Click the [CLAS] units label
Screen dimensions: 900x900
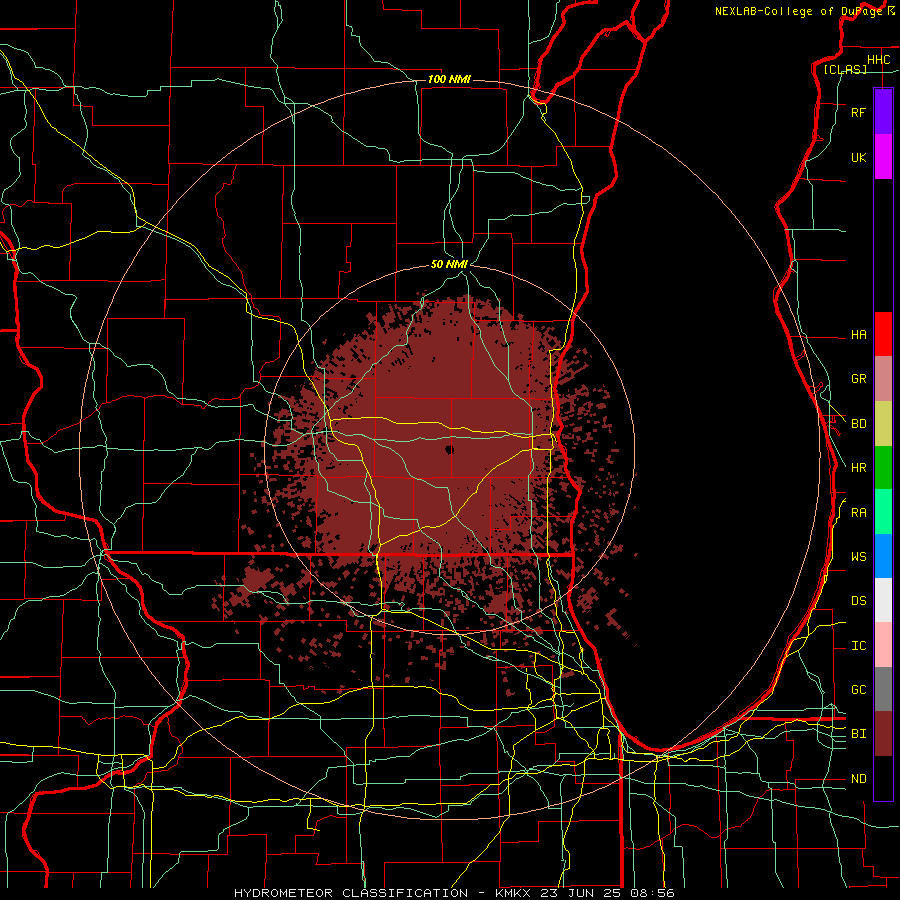click(845, 69)
